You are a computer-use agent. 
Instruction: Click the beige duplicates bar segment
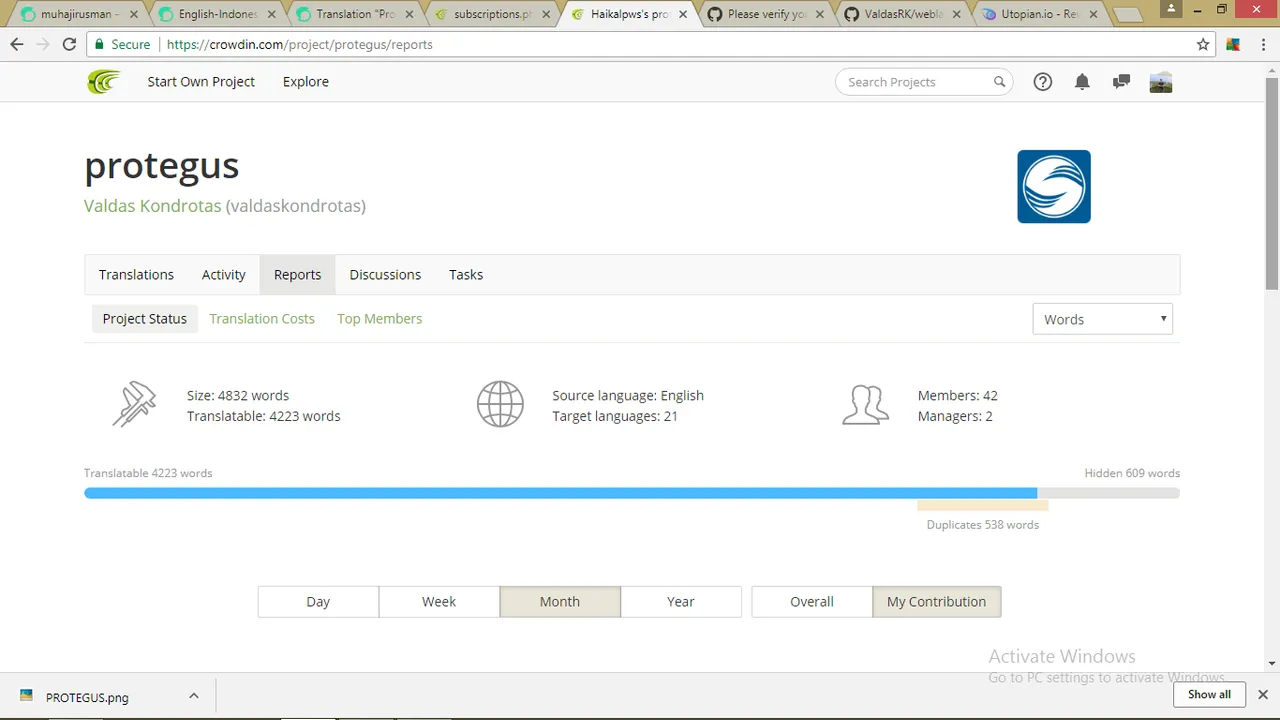point(983,506)
